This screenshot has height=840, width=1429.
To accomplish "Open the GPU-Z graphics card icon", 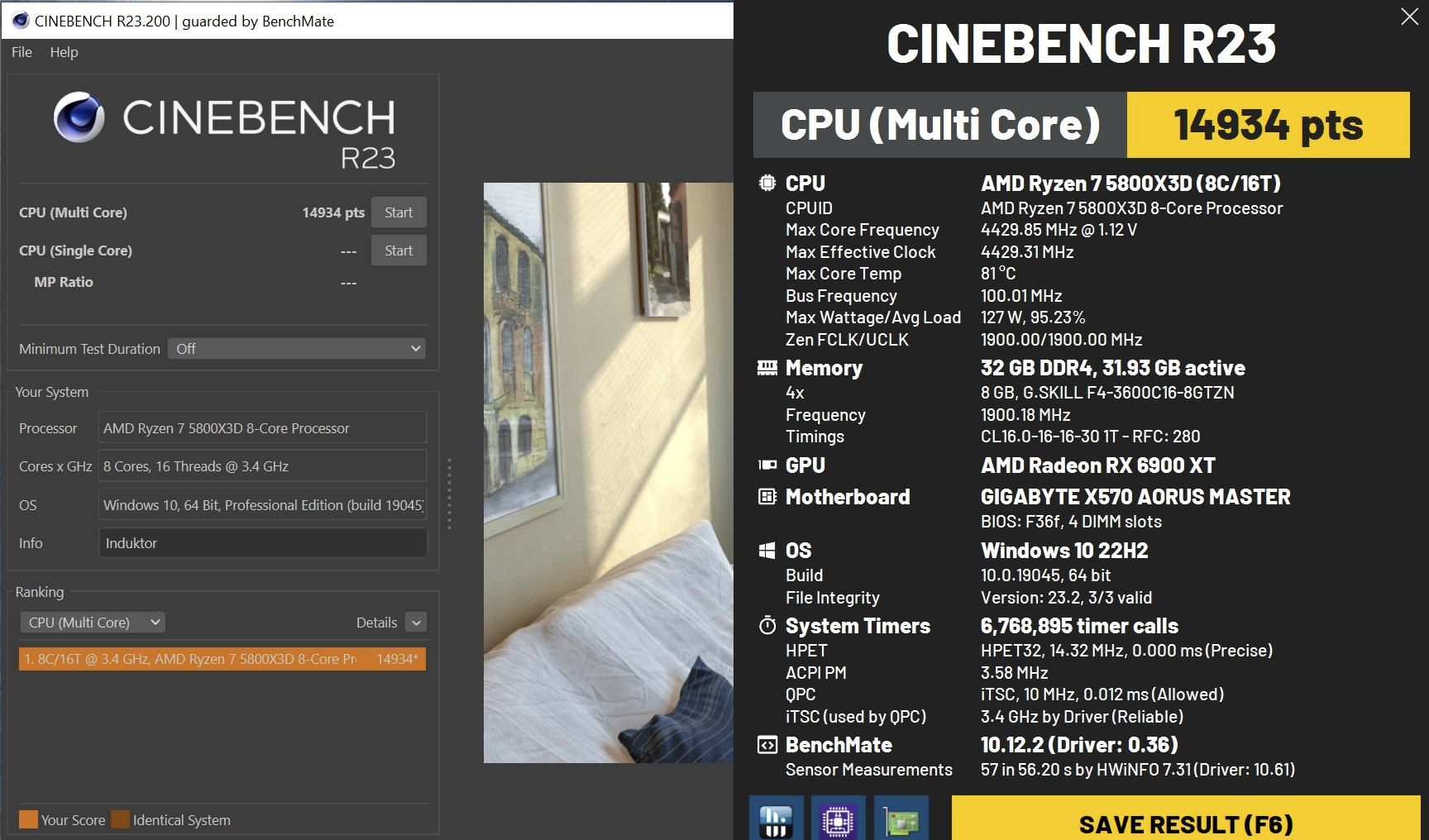I will tap(901, 819).
